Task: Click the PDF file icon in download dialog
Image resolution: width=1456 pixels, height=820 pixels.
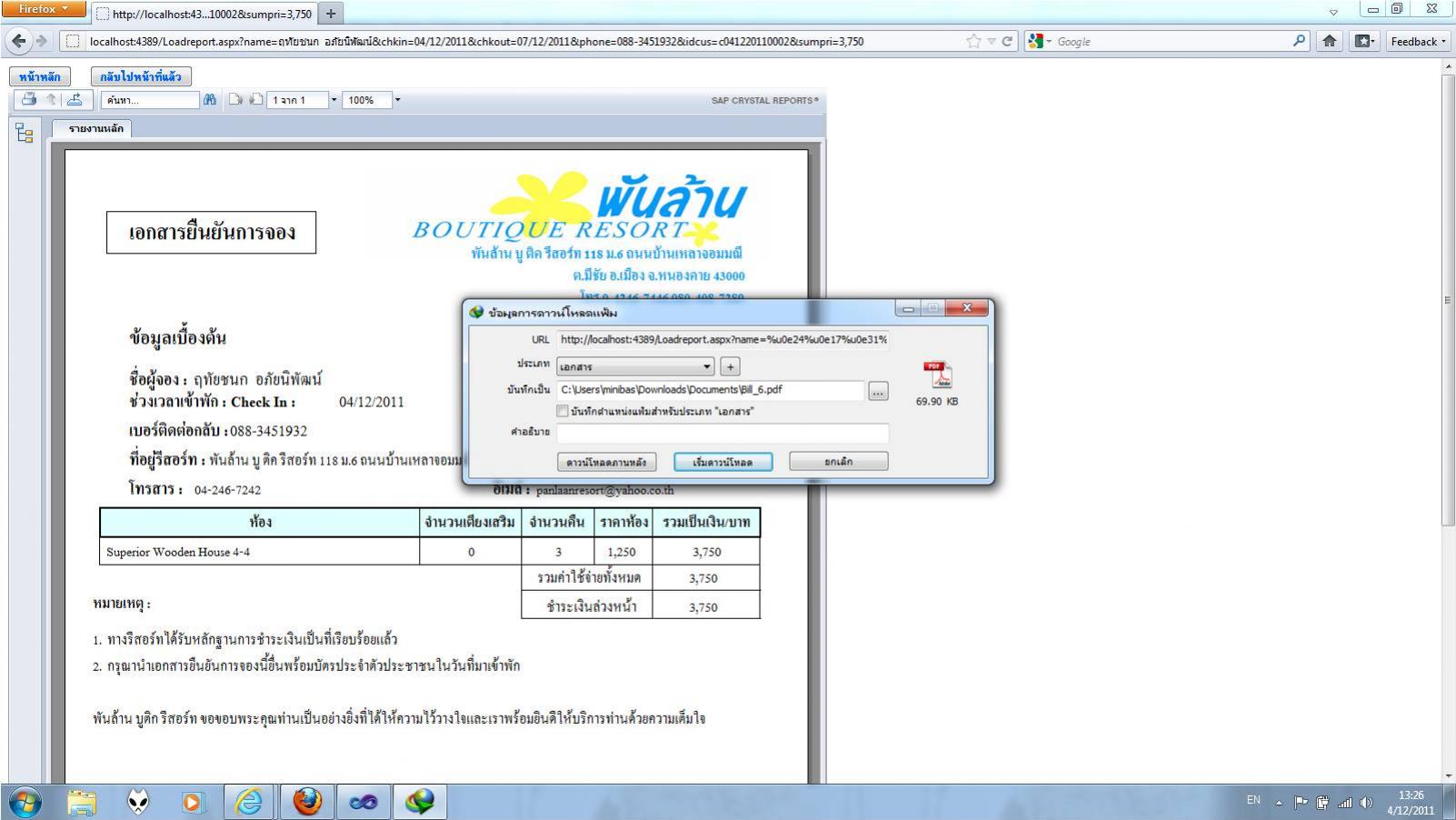Action: tap(937, 375)
